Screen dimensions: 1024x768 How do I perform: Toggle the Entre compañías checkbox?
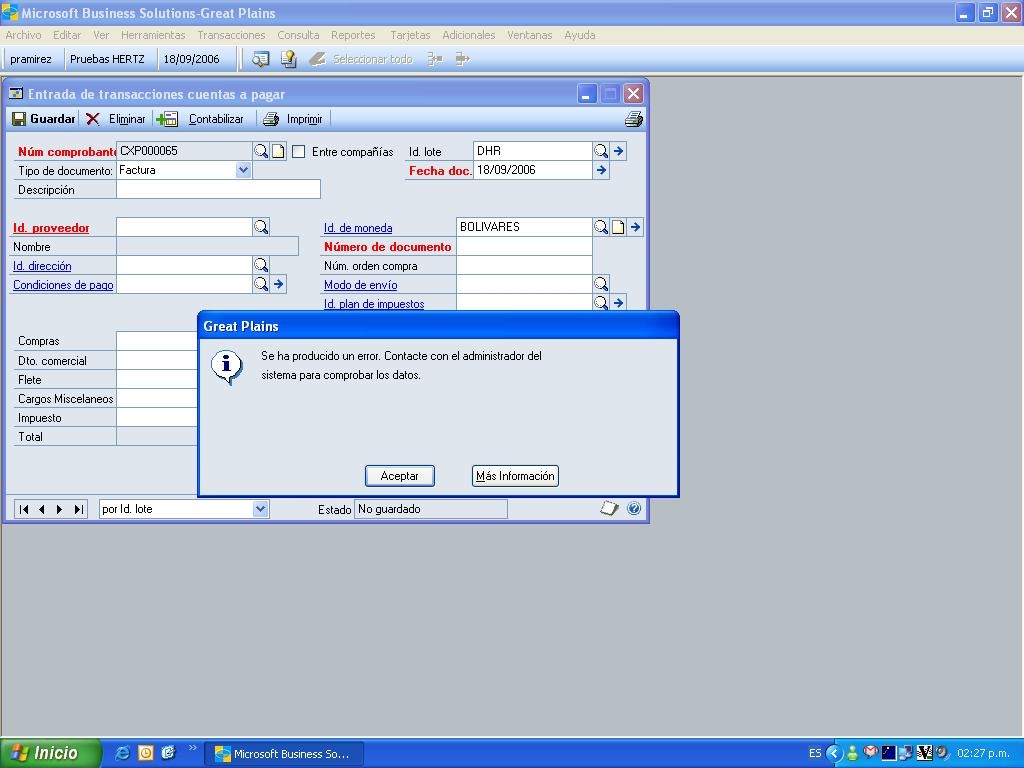click(x=298, y=152)
